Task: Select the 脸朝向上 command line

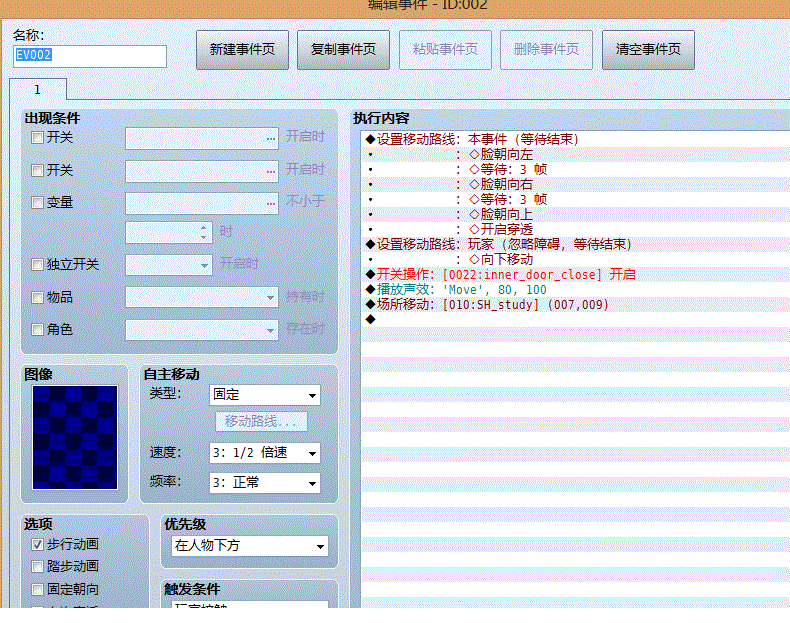Action: coord(575,214)
